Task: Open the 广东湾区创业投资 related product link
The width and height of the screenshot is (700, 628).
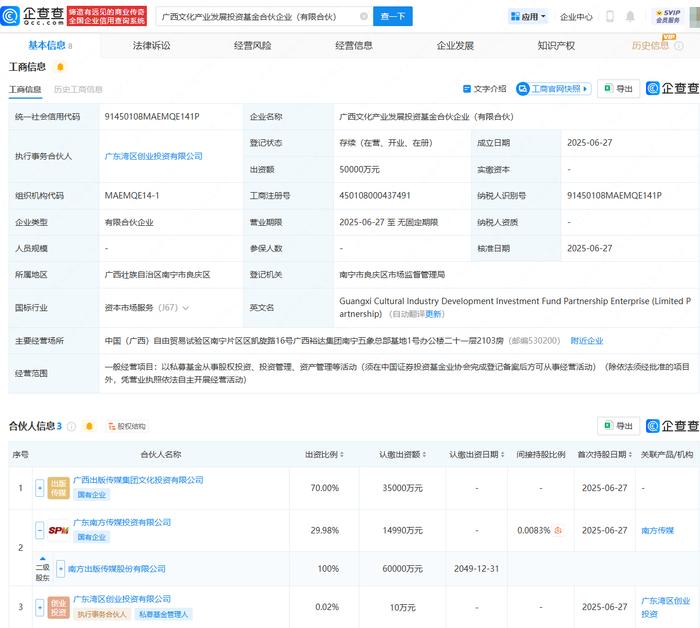Action: (666, 607)
